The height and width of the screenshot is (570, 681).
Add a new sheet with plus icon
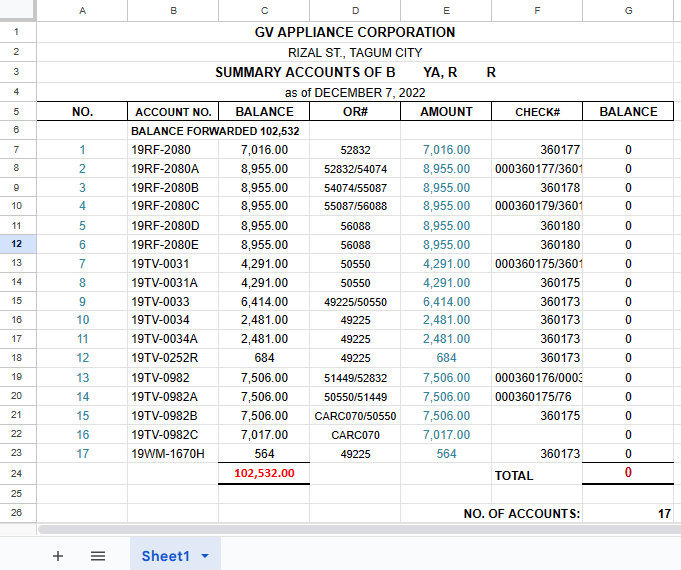(x=58, y=556)
